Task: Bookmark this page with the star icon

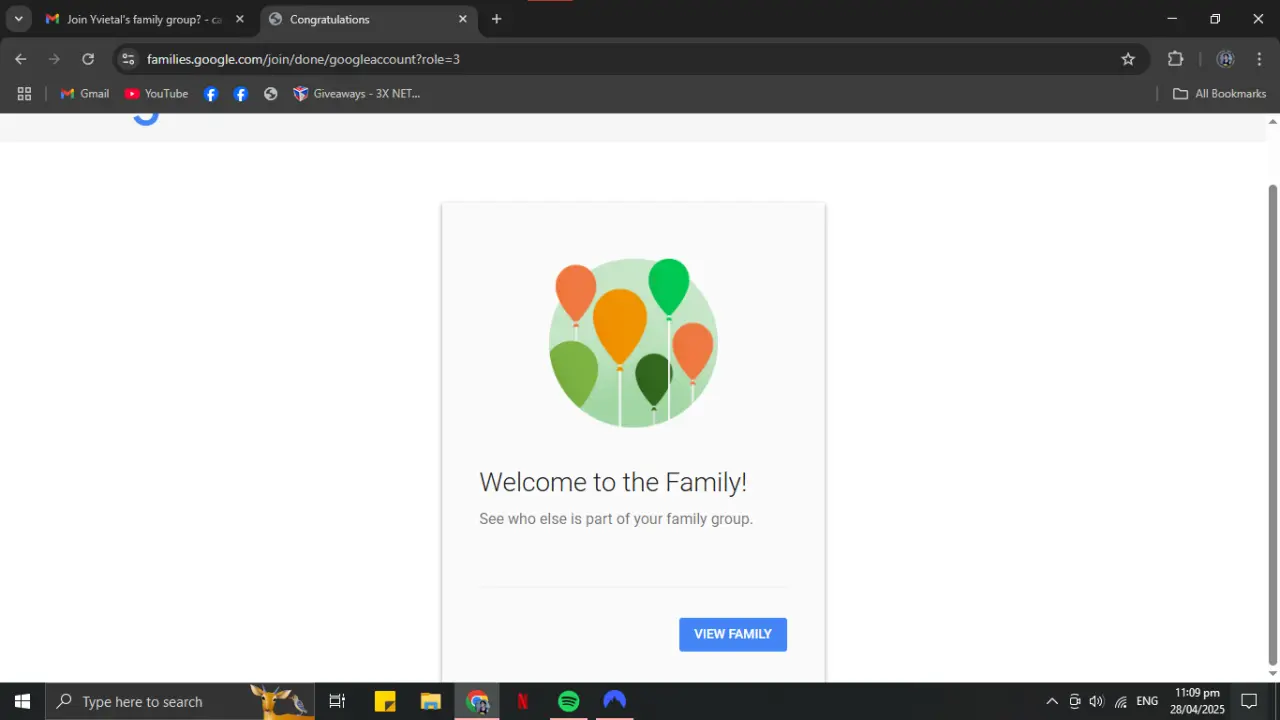Action: pos(1128,59)
